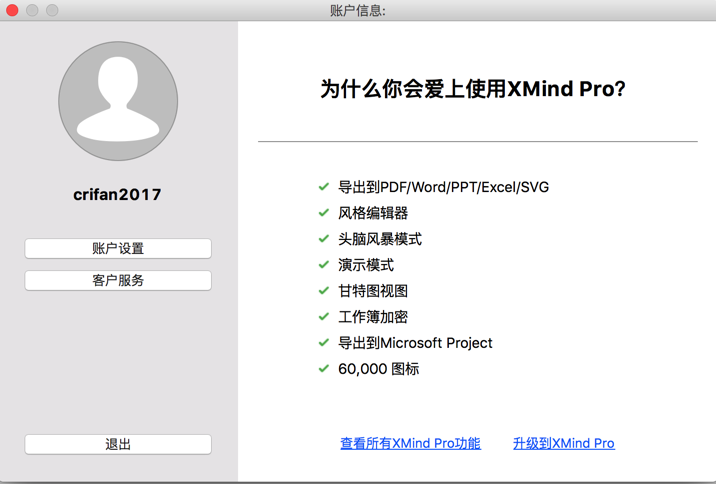Click green checkmark beside 头脑风暴模式
Screen dimensions: 716x484
pos(324,239)
